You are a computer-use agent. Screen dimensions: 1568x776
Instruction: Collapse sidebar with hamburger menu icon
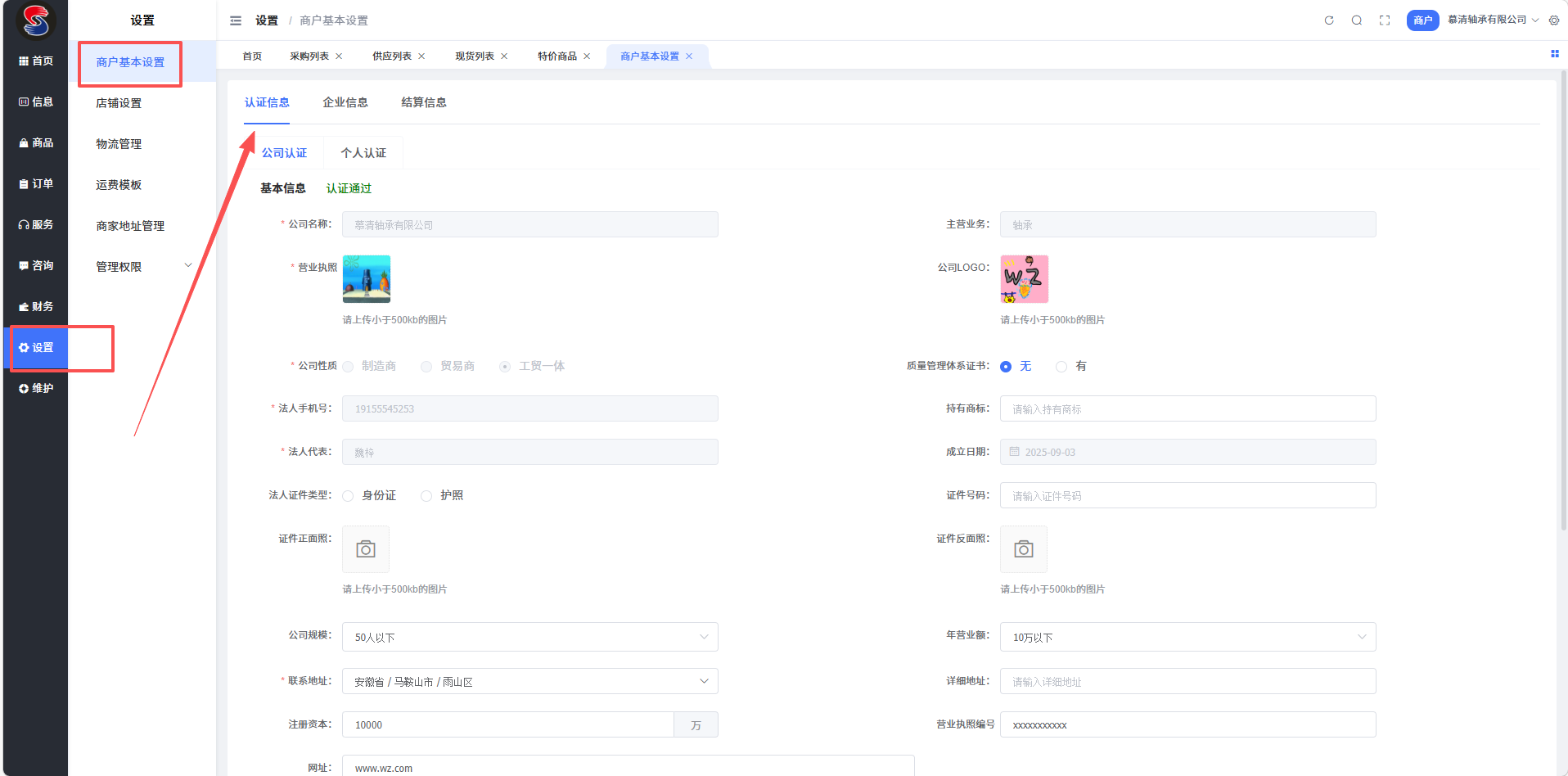(236, 20)
